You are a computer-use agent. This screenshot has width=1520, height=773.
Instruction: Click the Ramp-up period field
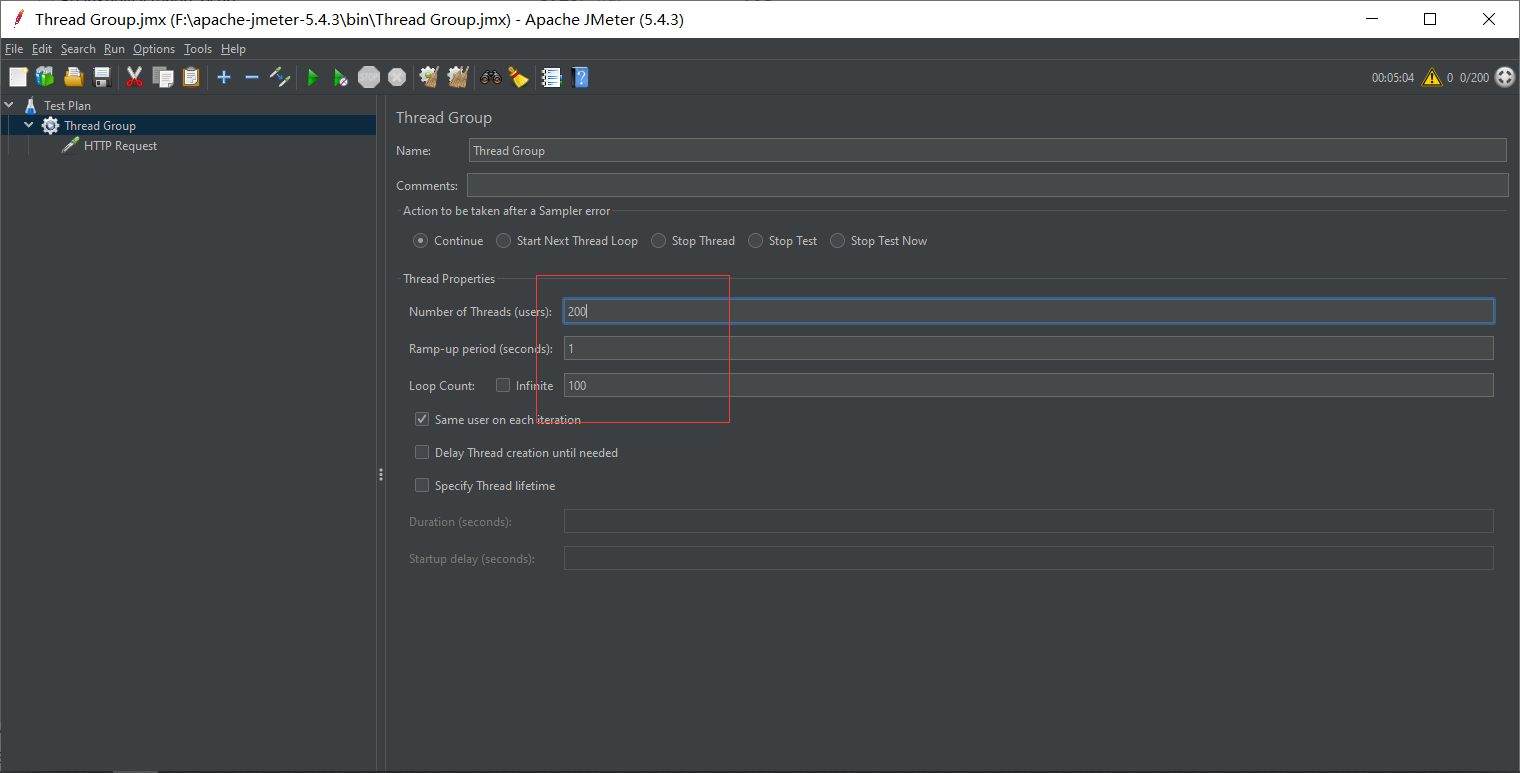[1029, 348]
